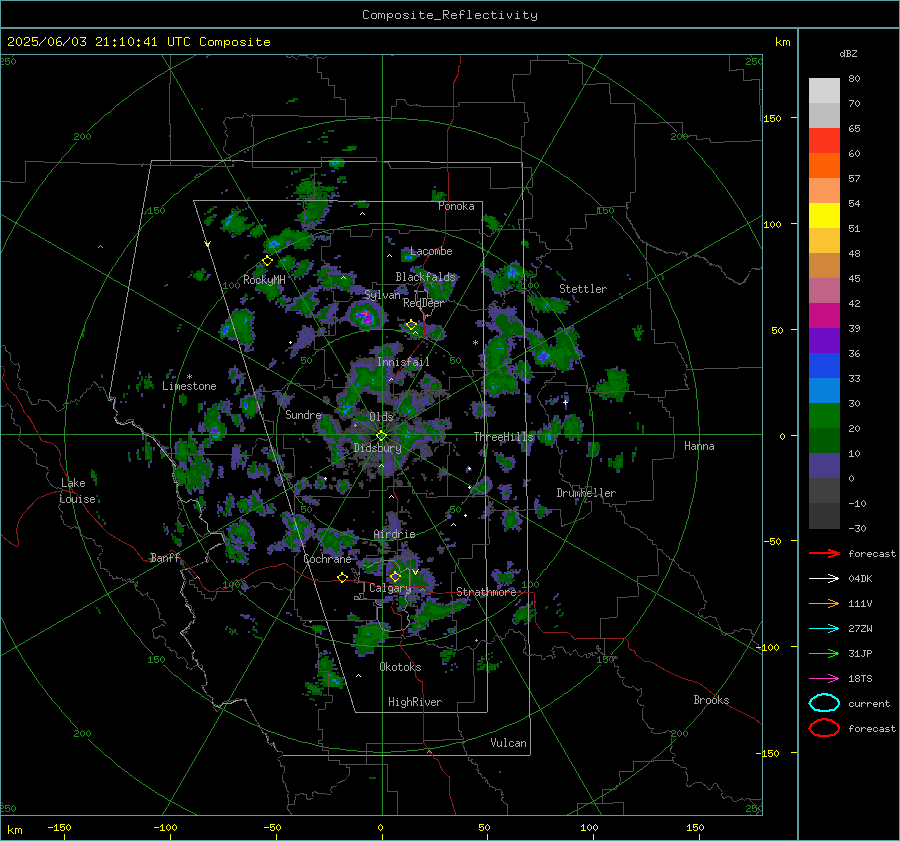Screen dimensions: 900x841
Task: Click the ThreeHills town label
Action: 503,437
